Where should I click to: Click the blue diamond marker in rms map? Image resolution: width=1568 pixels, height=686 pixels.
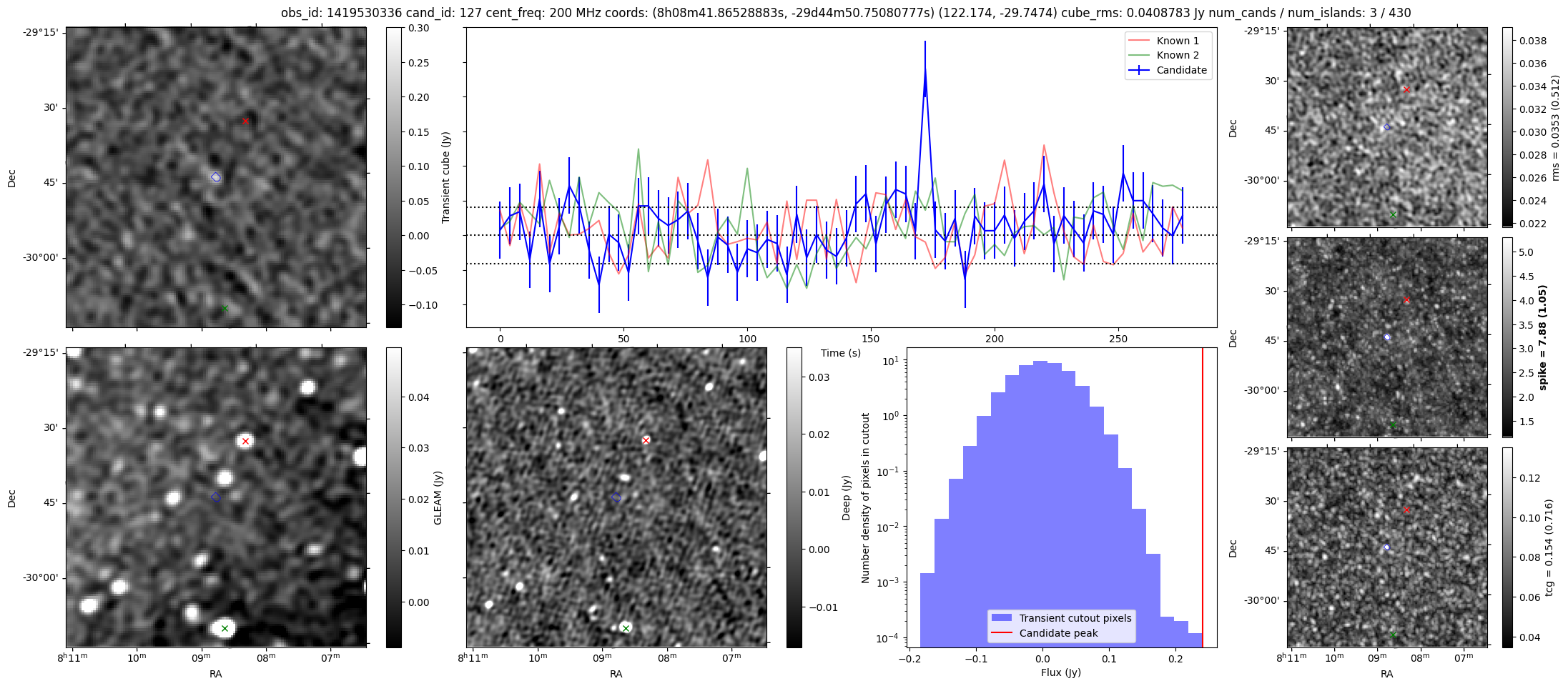tap(1387, 127)
